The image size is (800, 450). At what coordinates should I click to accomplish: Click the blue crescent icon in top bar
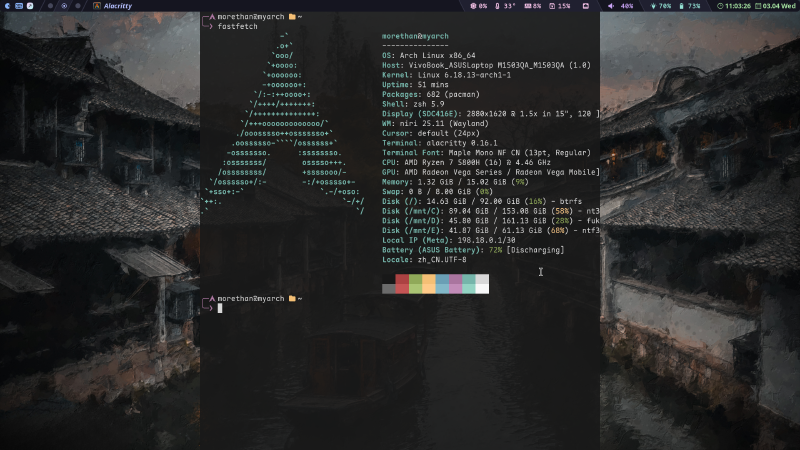pyautogui.click(x=7, y=6)
